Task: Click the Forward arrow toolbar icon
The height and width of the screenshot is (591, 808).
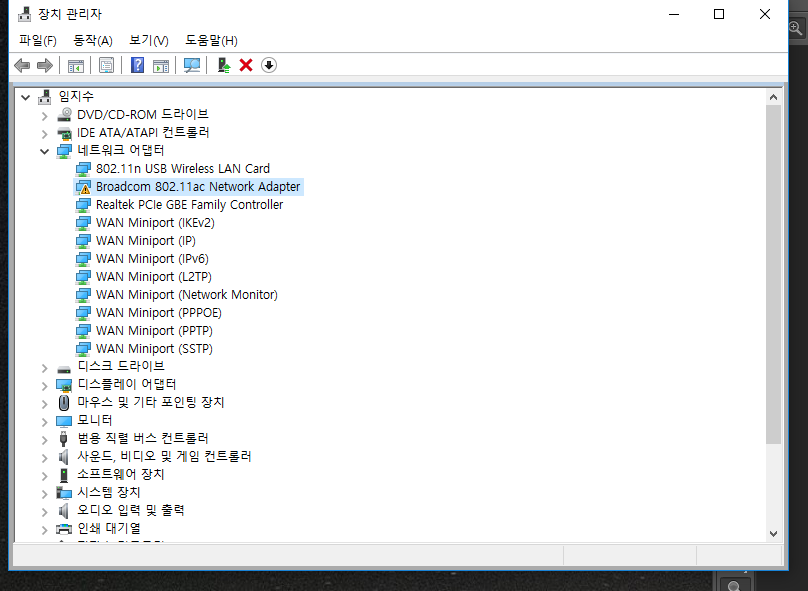Action: 45,65
